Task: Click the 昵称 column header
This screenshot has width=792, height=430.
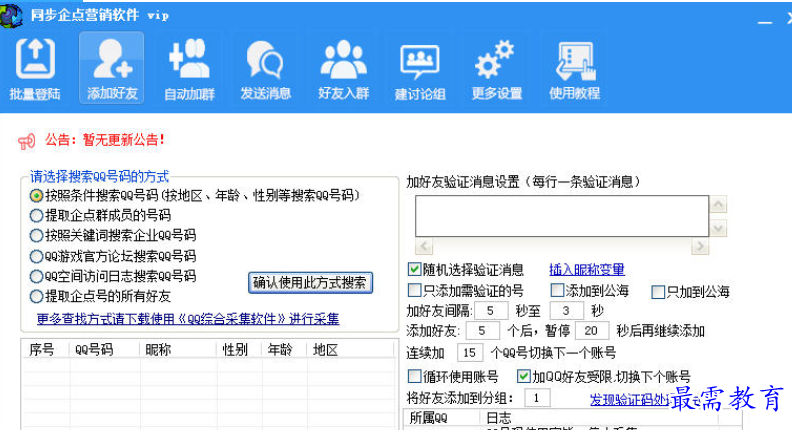Action: click(178, 350)
